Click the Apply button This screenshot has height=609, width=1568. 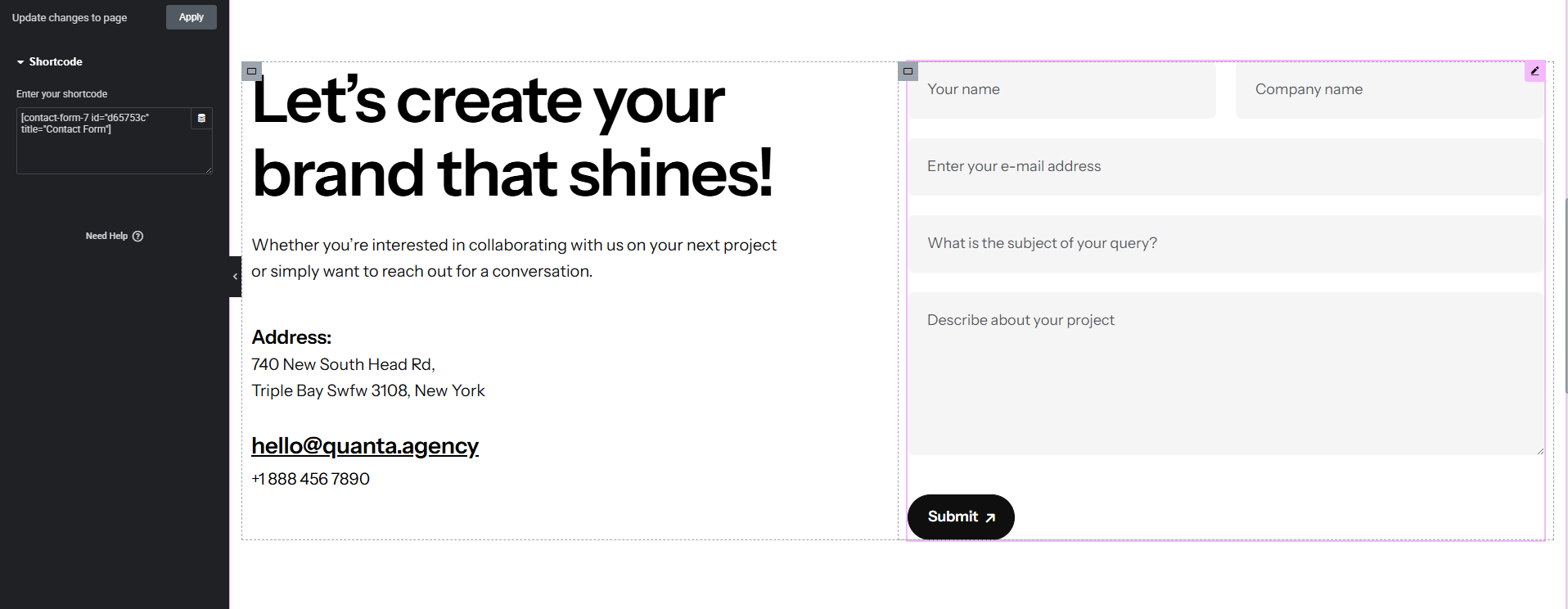click(191, 17)
